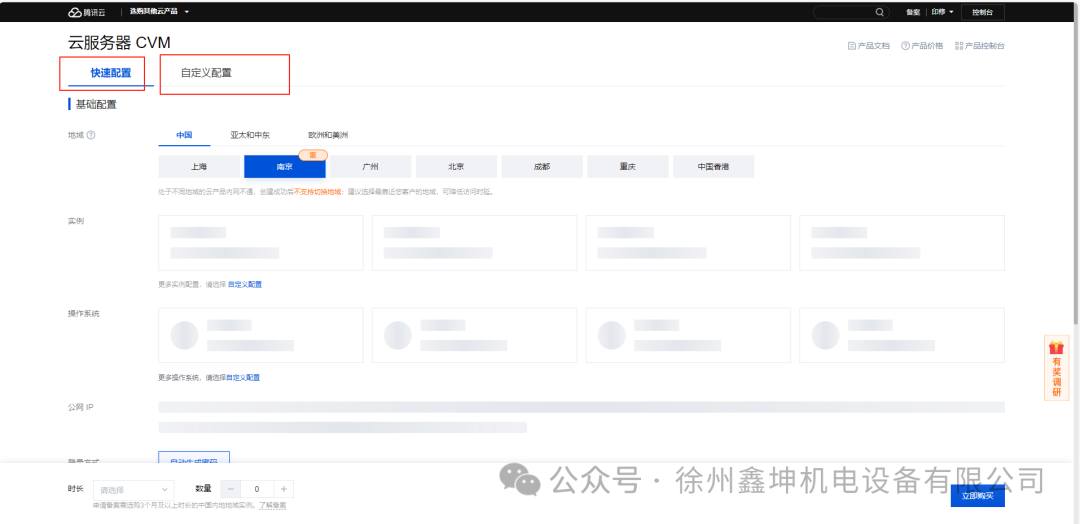Viewport: 1080px width, 524px height.
Task: Click the 立即购买 button
Action: click(x=977, y=496)
